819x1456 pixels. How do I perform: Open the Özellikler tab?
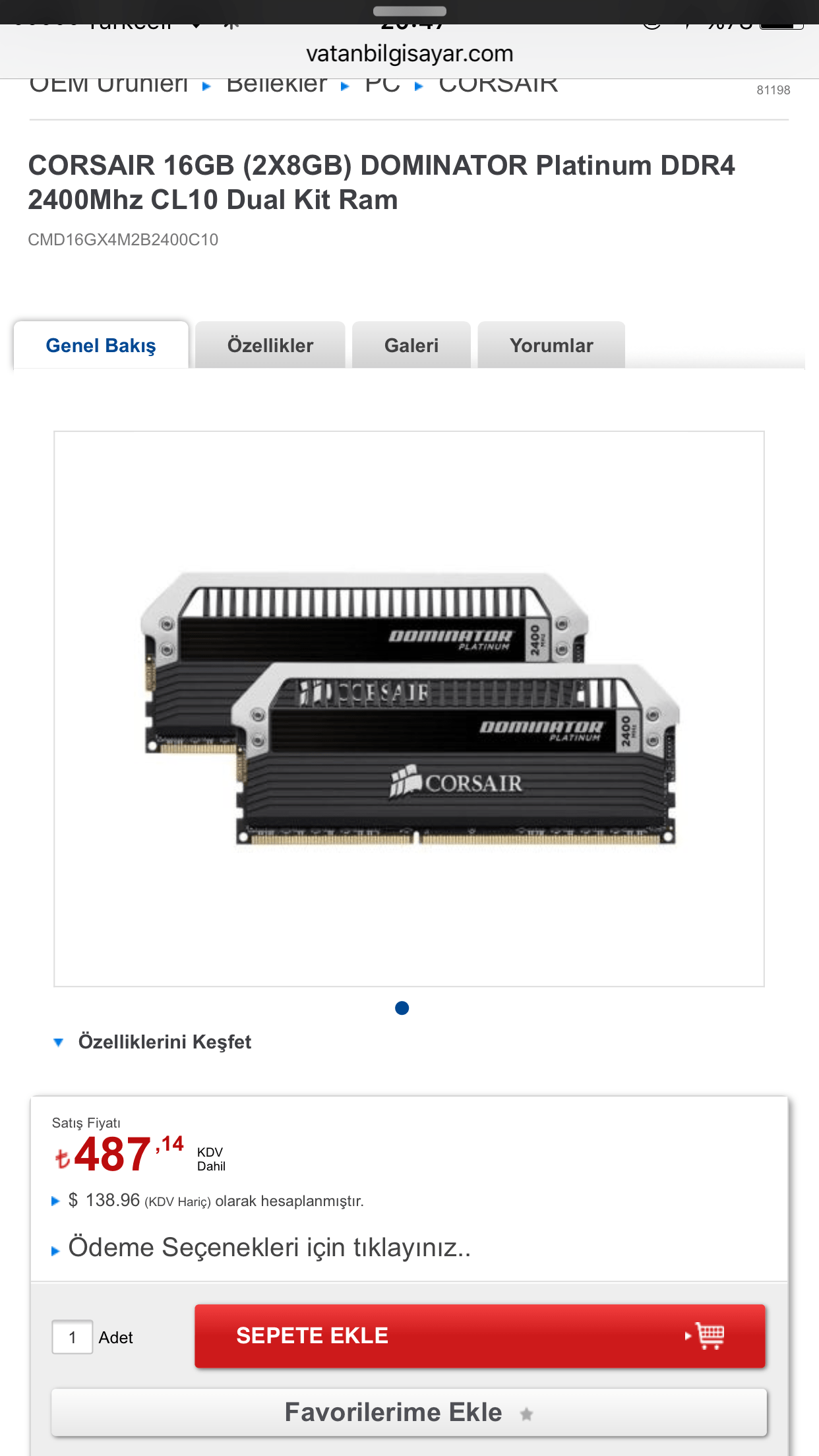tap(270, 345)
